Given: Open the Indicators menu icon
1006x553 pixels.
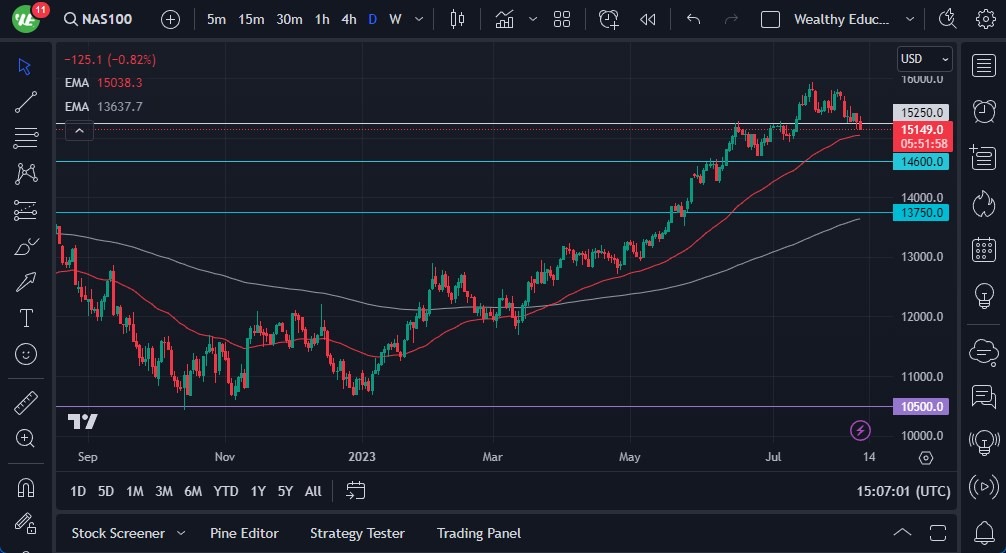Looking at the screenshot, I should (505, 19).
